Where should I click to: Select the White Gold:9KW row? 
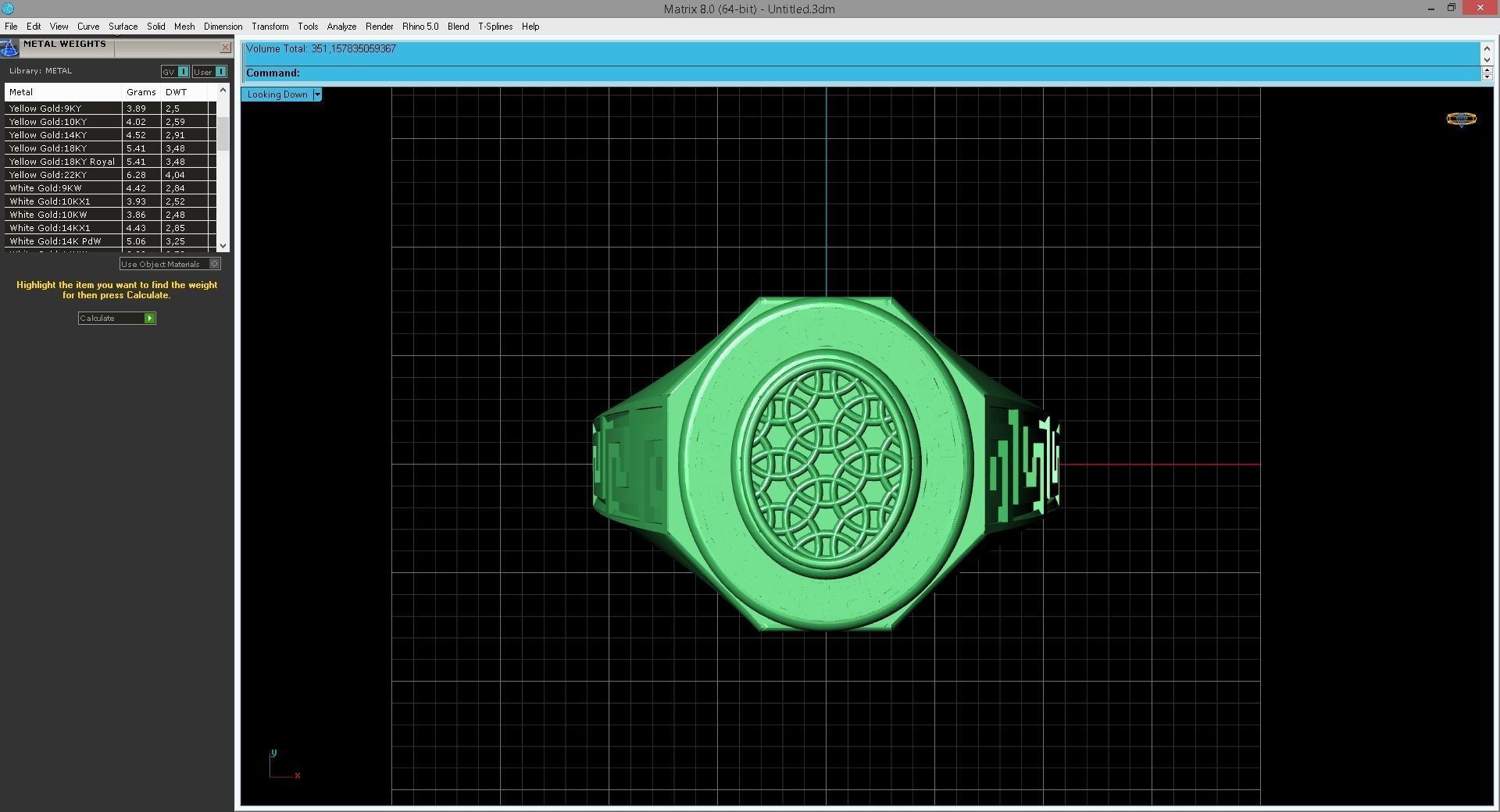coord(110,188)
